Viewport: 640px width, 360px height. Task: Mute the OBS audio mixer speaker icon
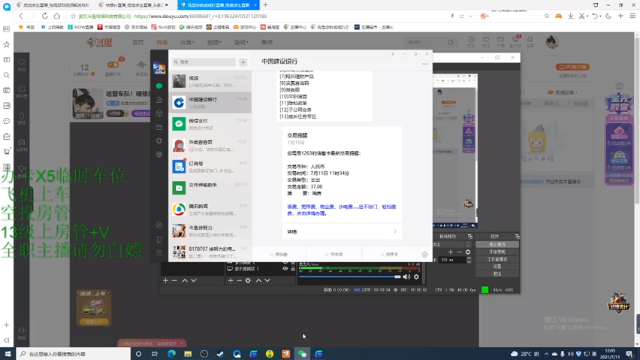407,277
